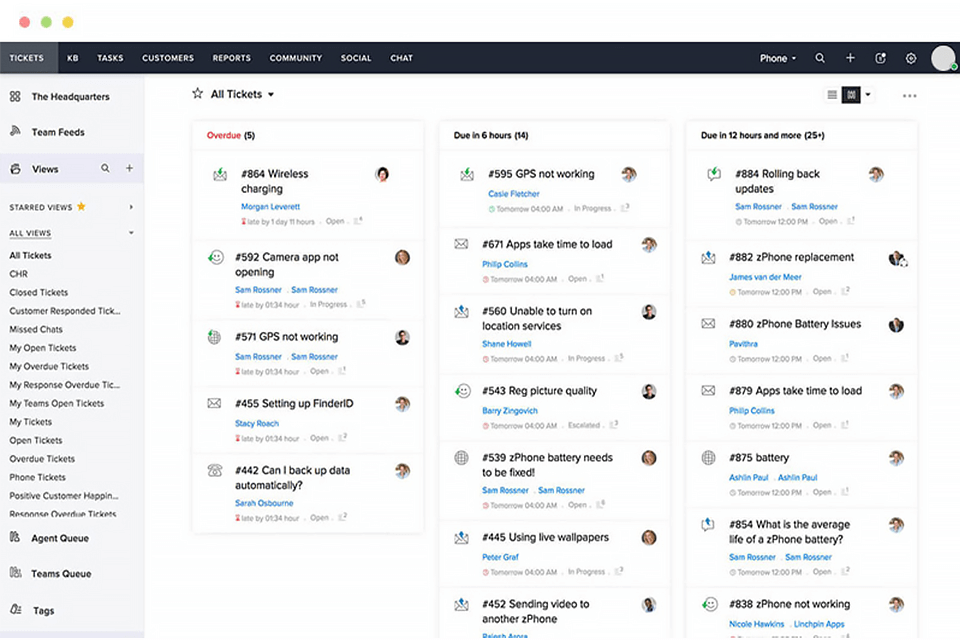Screen dimensions: 960x640
Task: Collapse the ALL VIEWS list
Action: tap(130, 231)
